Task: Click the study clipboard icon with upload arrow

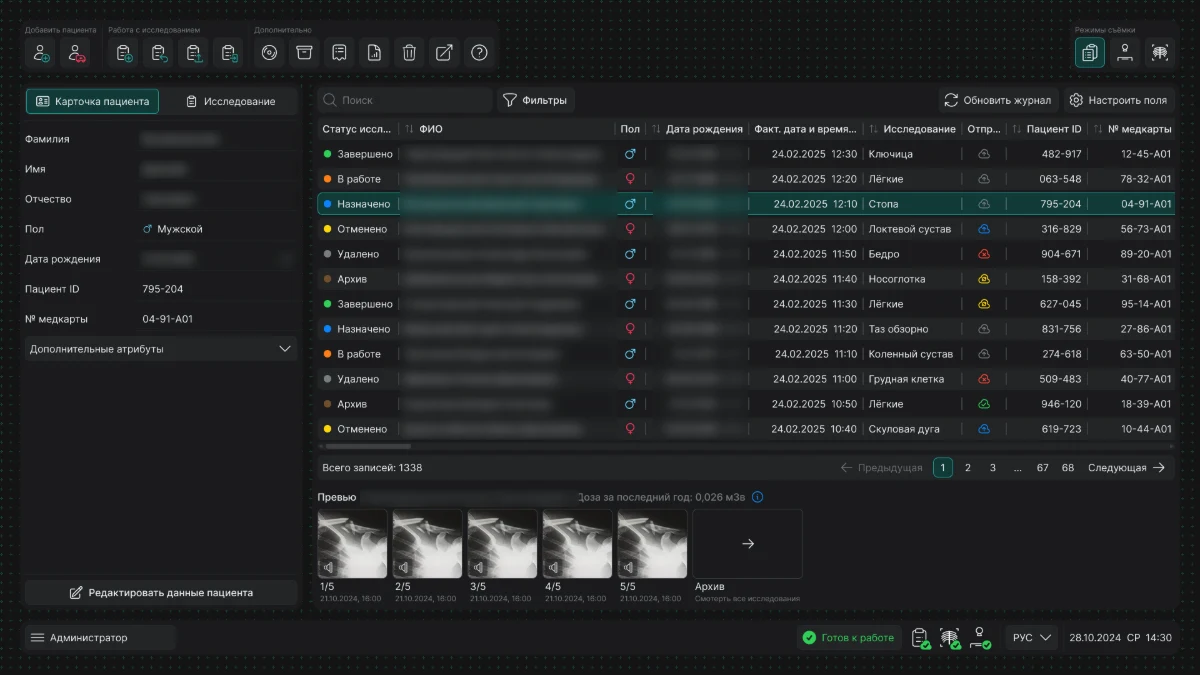Action: [195, 53]
